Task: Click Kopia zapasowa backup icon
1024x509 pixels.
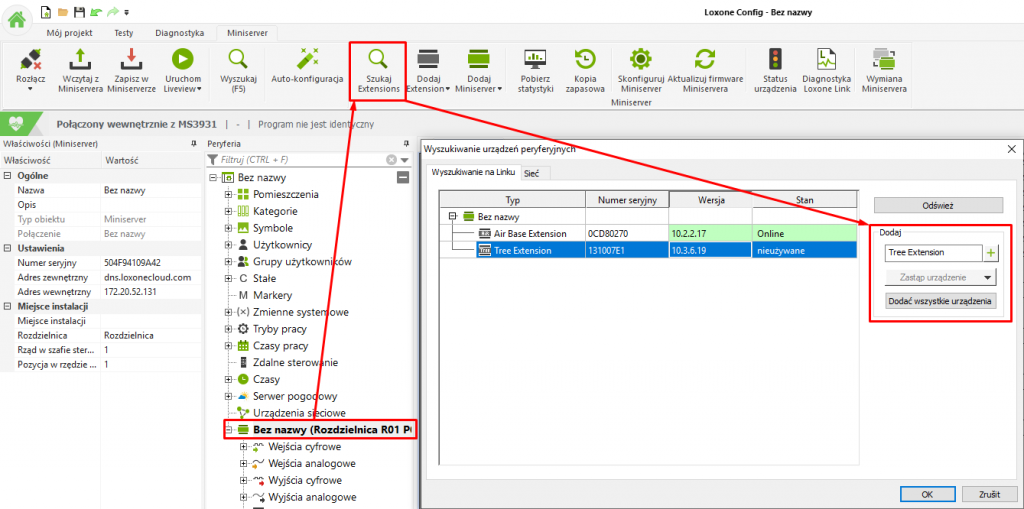Action: pos(585,60)
